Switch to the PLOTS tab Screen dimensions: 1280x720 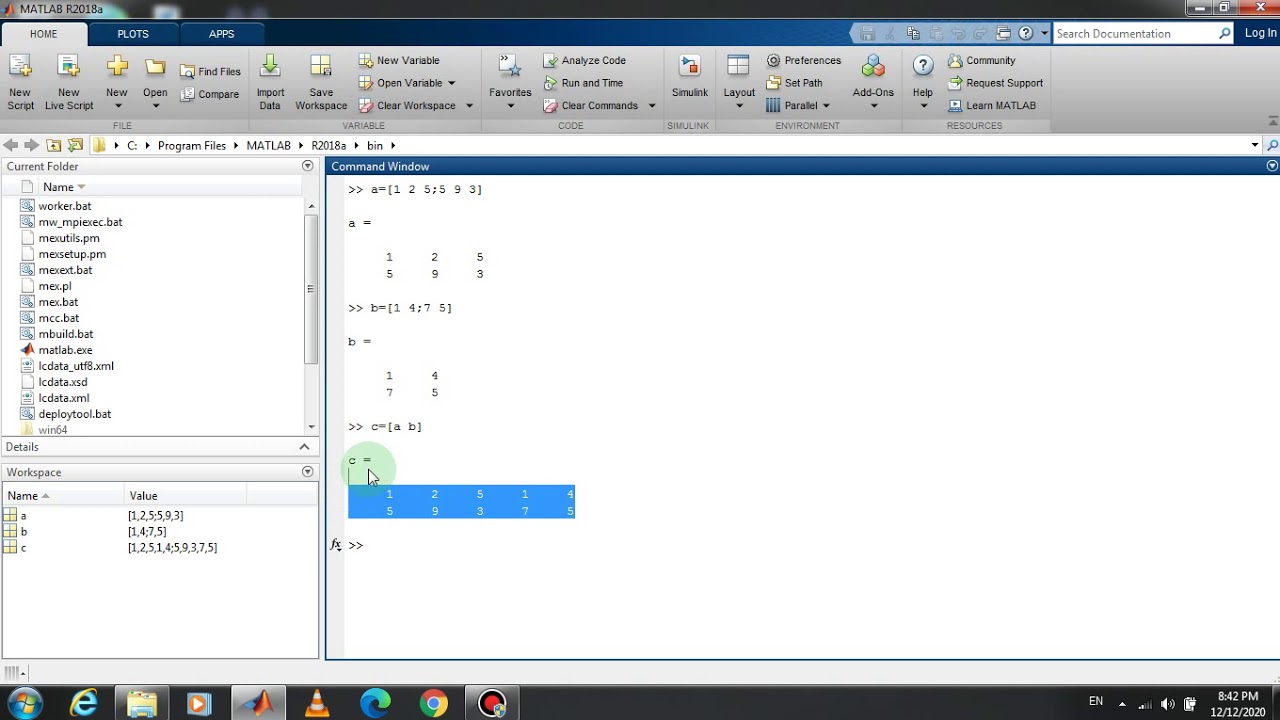click(133, 34)
